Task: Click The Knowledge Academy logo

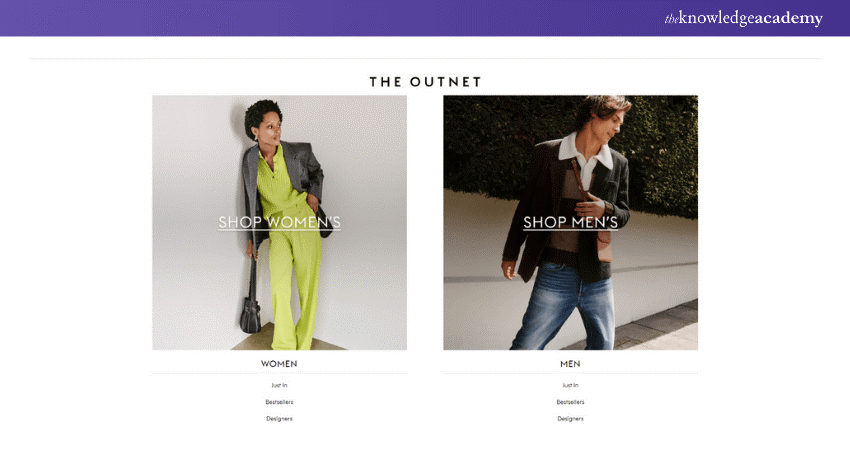Action: pos(743,18)
